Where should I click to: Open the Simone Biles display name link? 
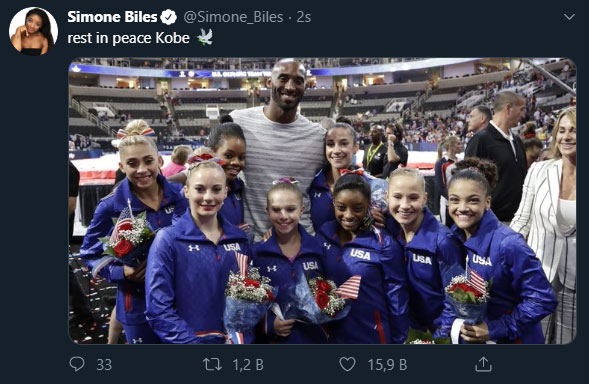pyautogui.click(x=112, y=17)
